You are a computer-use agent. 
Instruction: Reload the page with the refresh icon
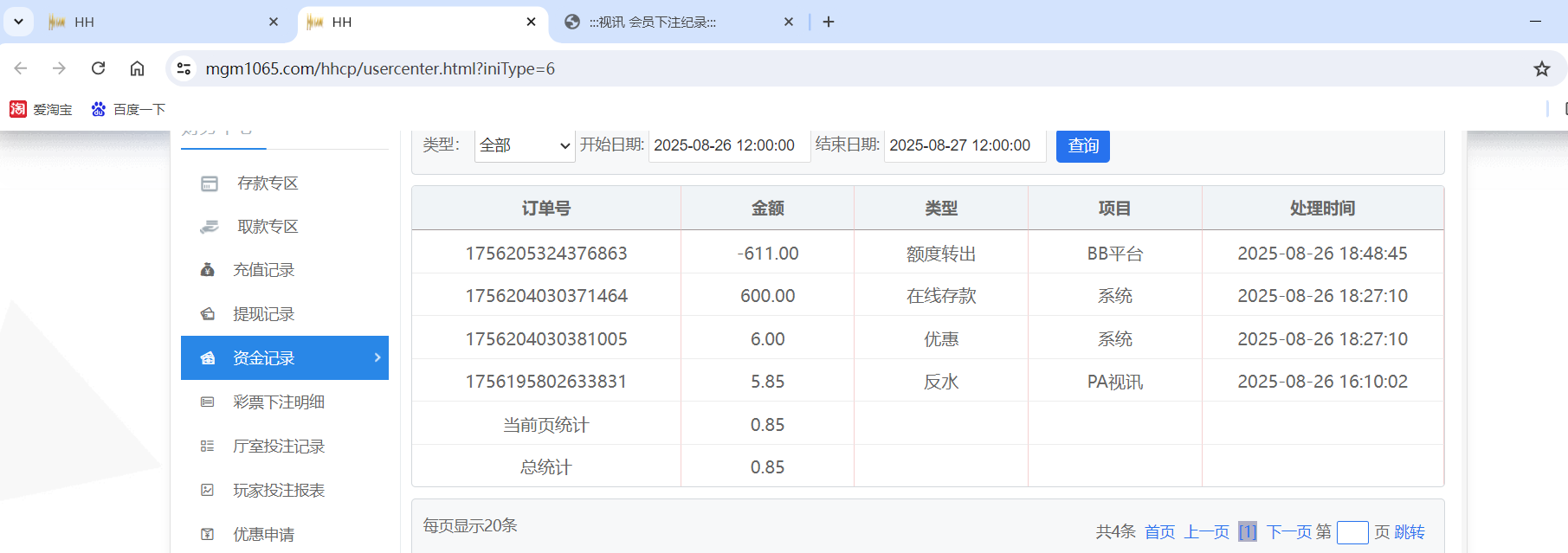[98, 68]
